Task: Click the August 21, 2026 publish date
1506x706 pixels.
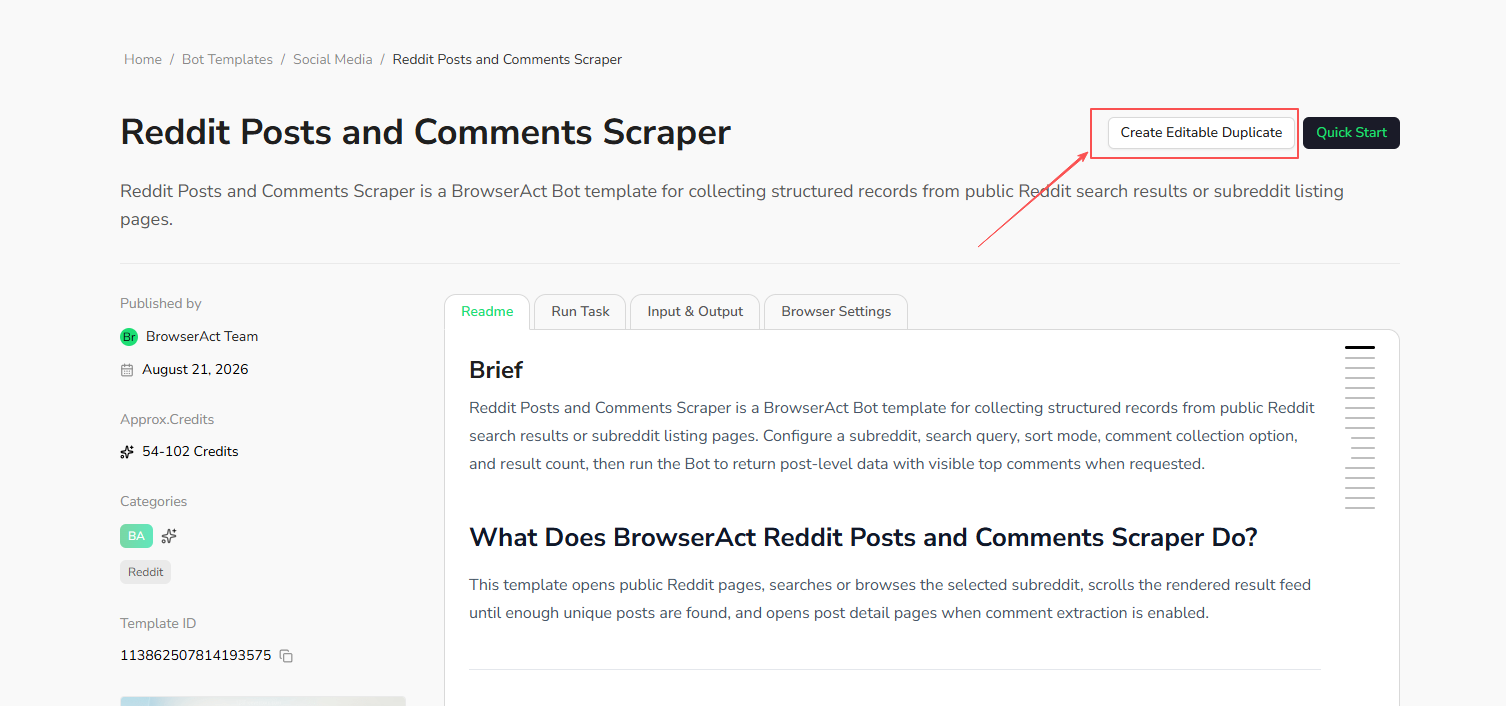Action: point(195,370)
